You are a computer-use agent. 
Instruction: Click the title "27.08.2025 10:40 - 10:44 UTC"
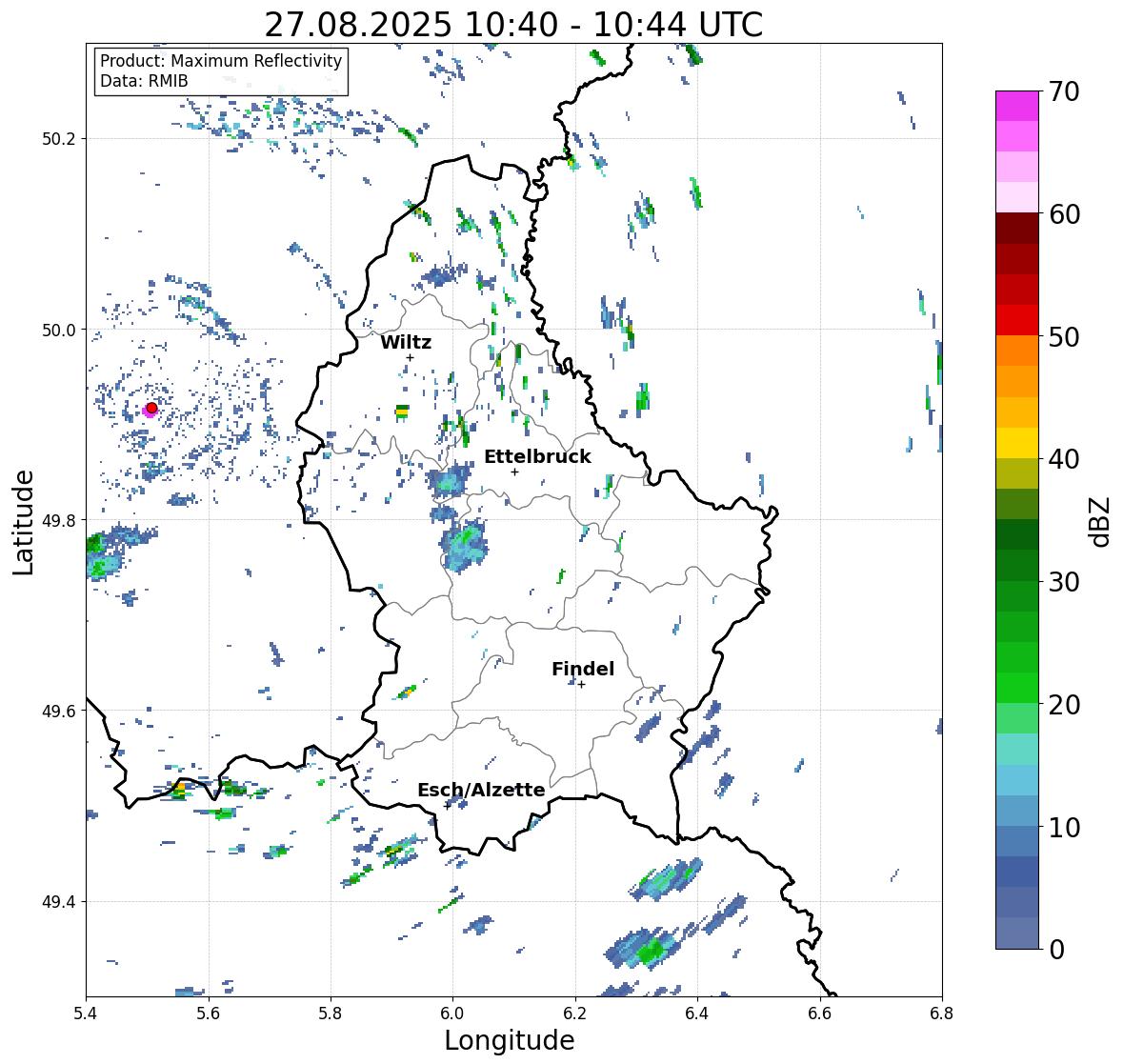(x=513, y=25)
